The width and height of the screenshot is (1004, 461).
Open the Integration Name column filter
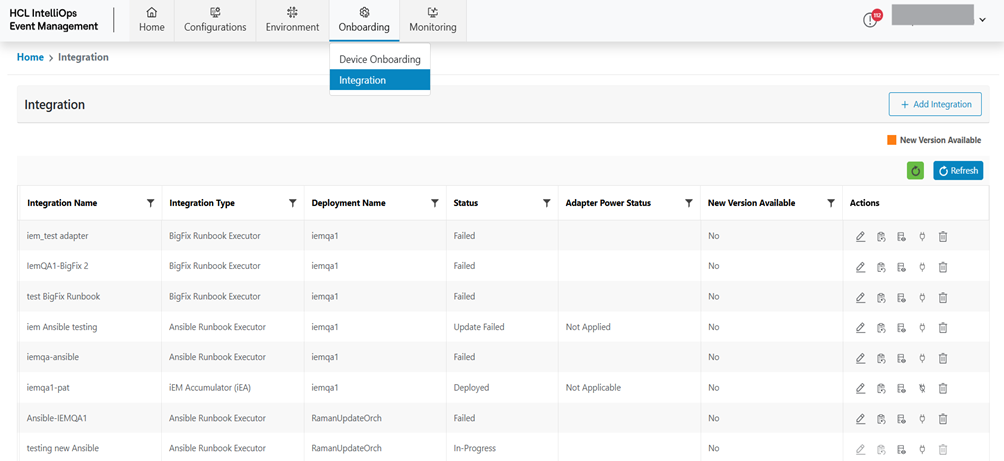150,203
